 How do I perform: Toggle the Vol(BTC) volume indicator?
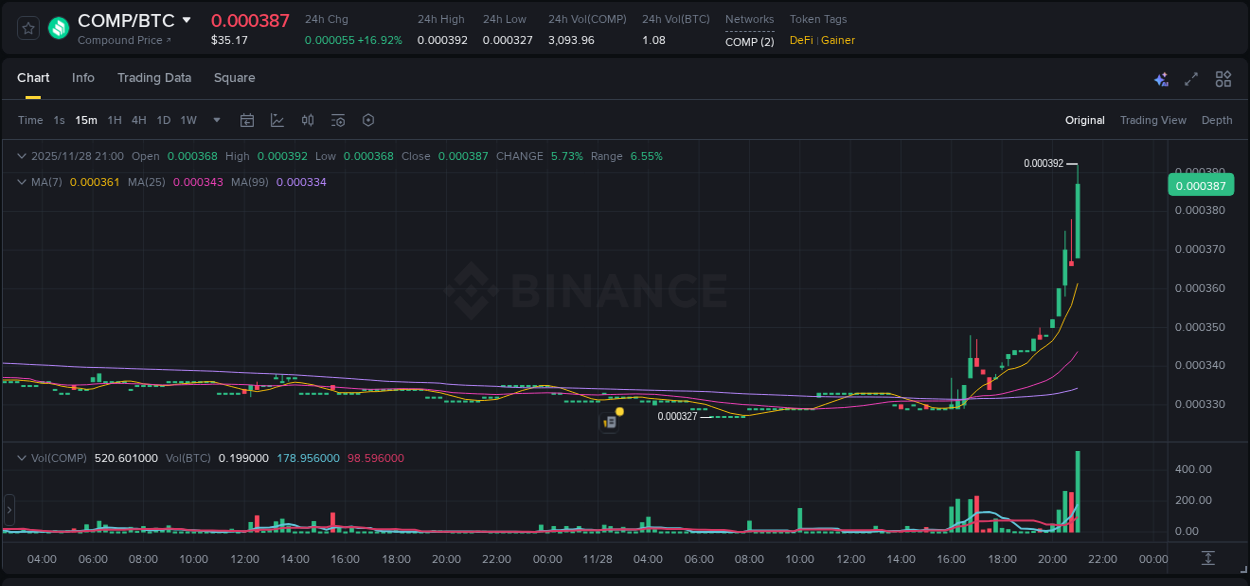(x=188, y=458)
